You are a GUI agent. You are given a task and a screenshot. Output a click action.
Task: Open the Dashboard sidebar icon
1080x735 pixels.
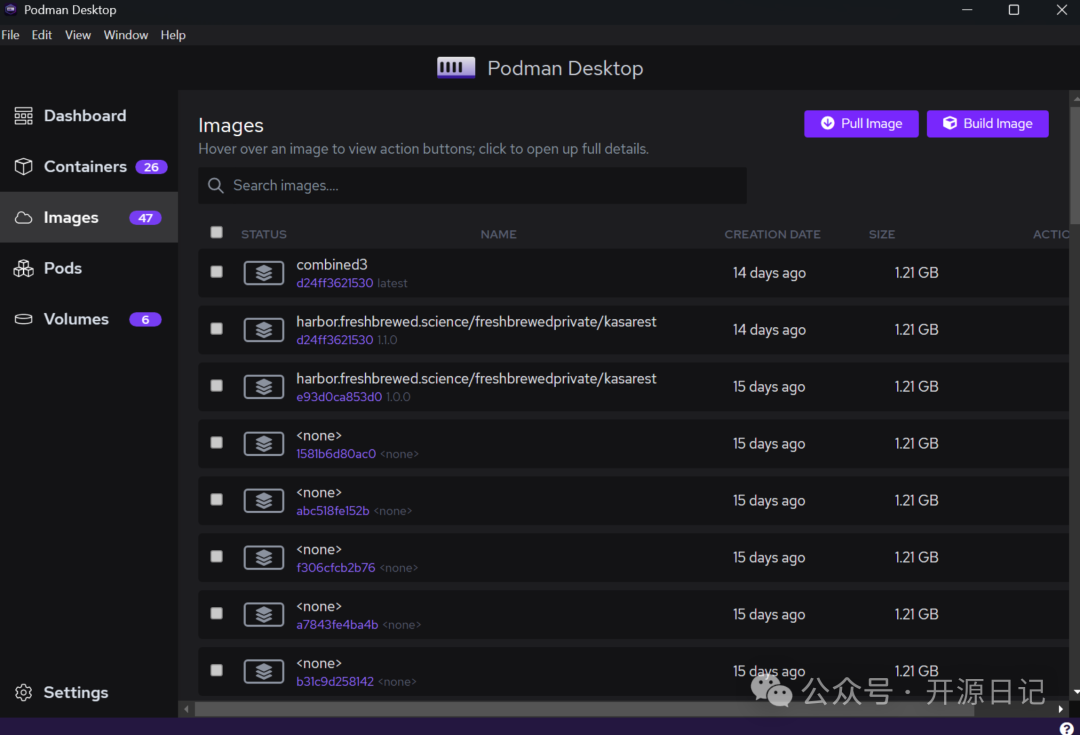tap(23, 117)
